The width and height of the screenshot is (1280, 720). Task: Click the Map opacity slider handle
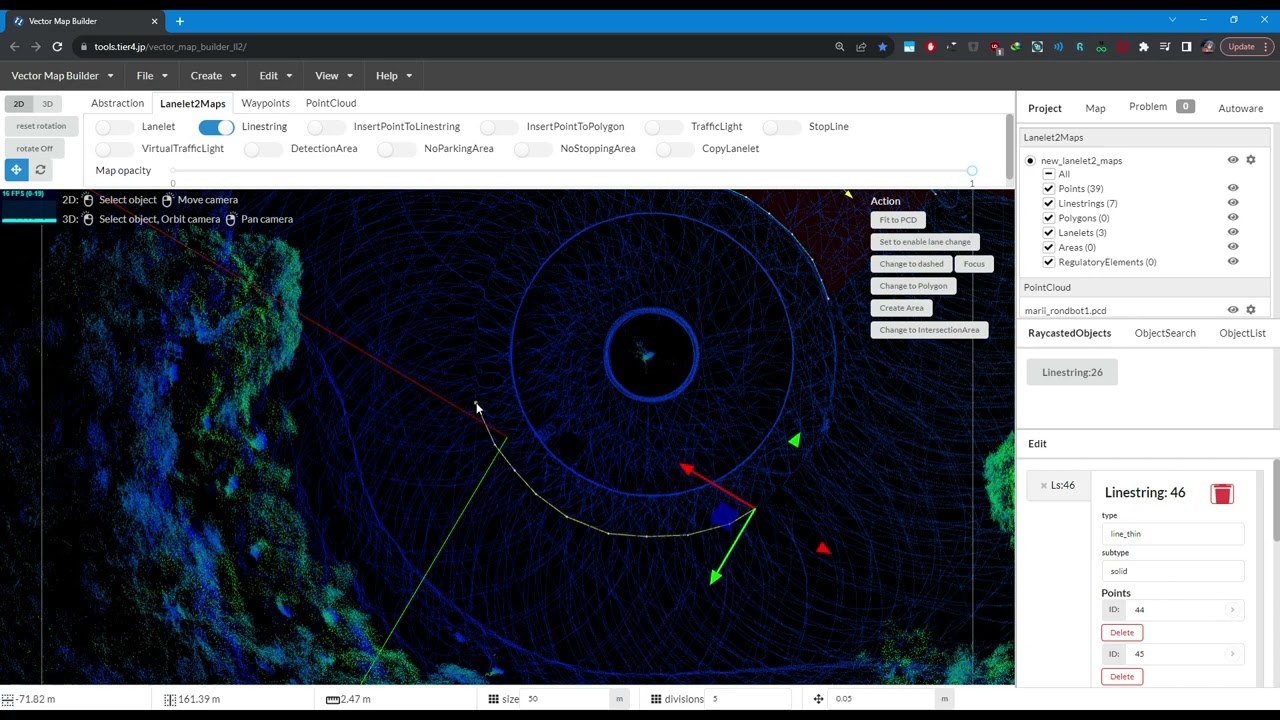tap(971, 171)
